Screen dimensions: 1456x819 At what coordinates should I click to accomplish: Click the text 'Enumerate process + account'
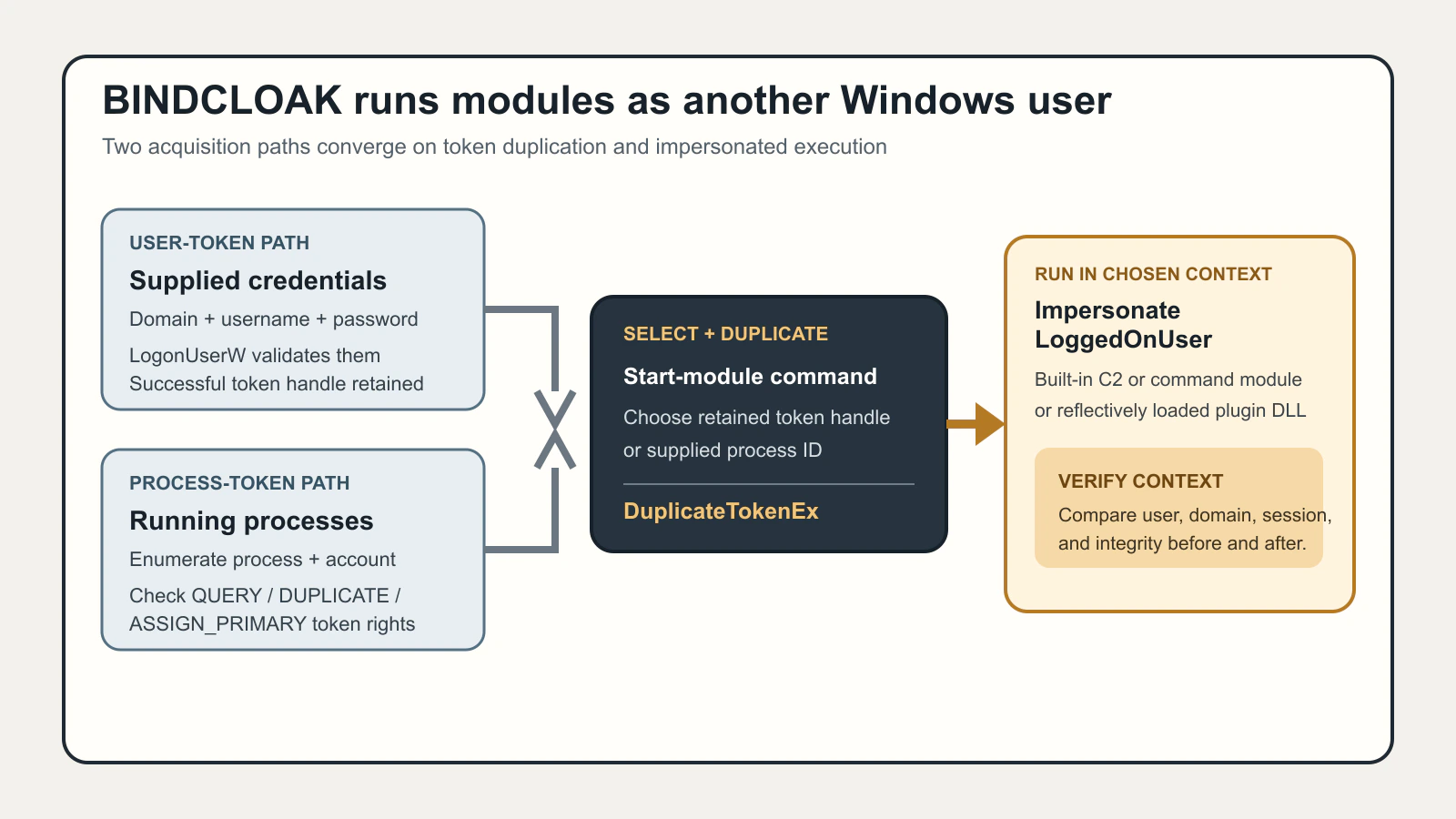(262, 560)
